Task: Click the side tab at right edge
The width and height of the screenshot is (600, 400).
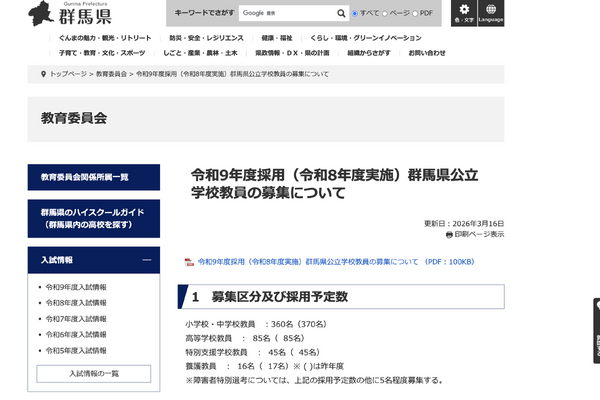Action: [597, 331]
